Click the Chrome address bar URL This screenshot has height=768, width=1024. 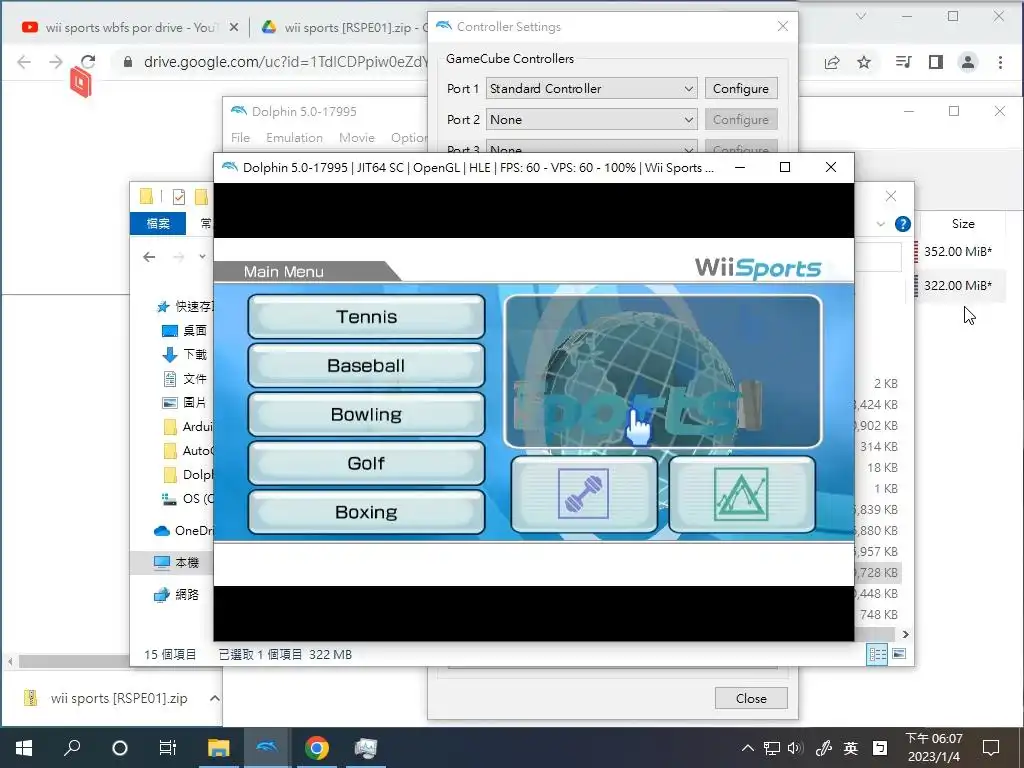[x=285, y=62]
